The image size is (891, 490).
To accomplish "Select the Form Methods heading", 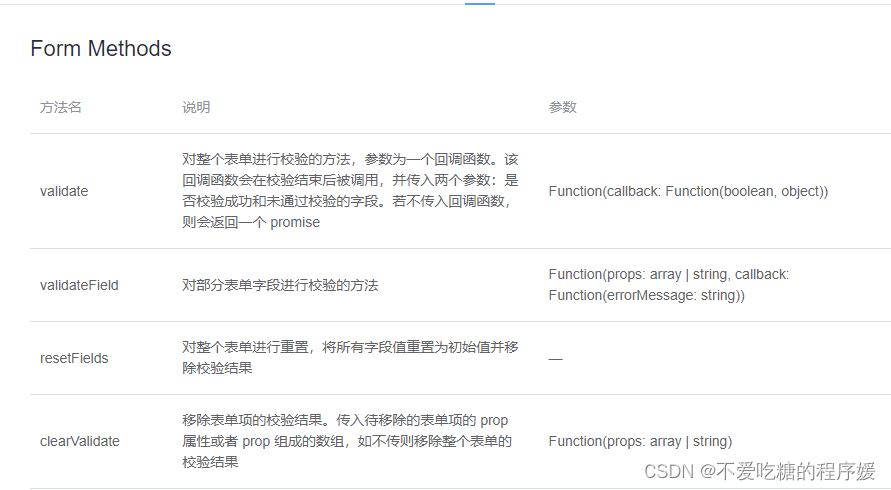I will tap(101, 49).
